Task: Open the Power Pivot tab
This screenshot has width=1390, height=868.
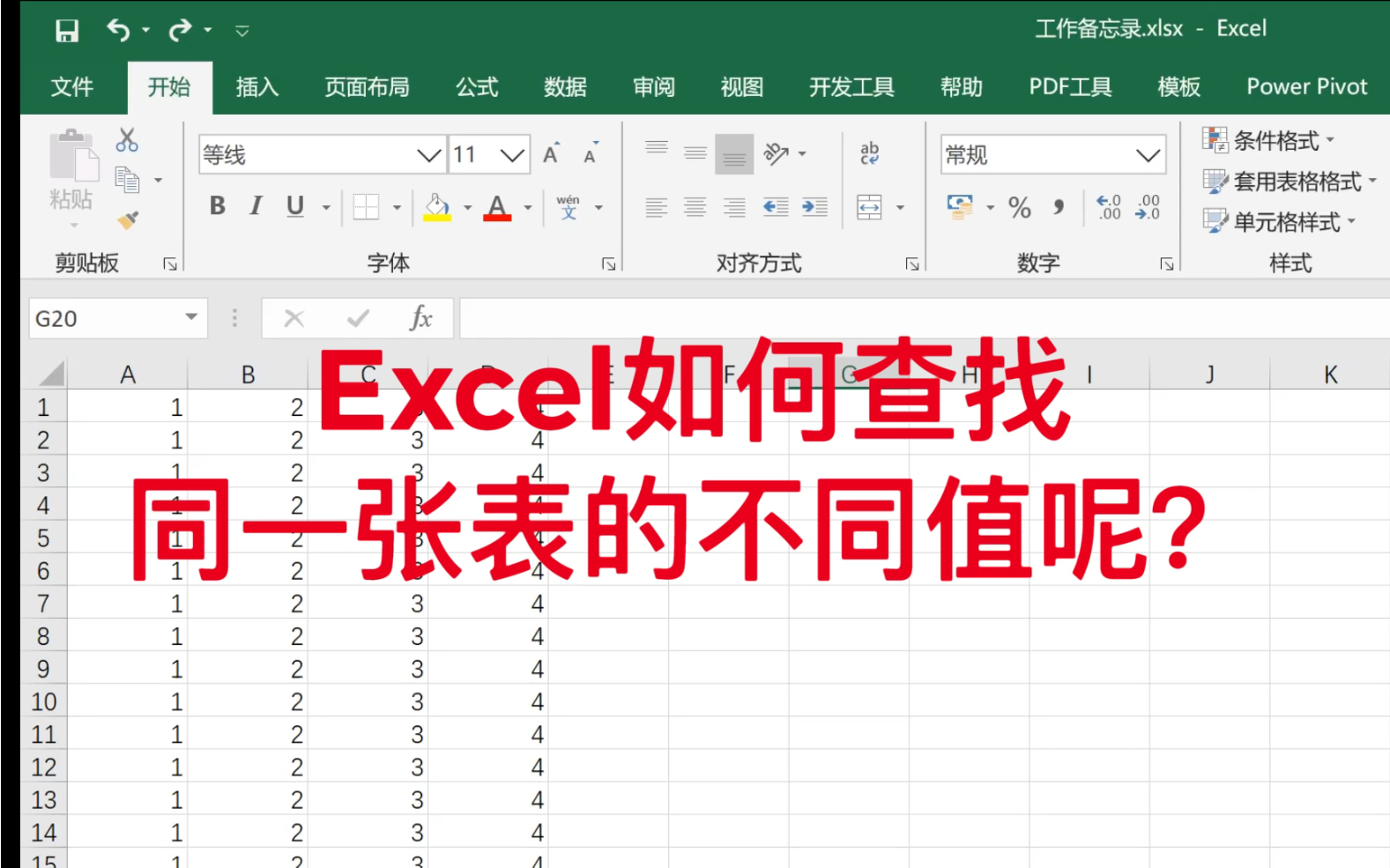Action: [1306, 87]
